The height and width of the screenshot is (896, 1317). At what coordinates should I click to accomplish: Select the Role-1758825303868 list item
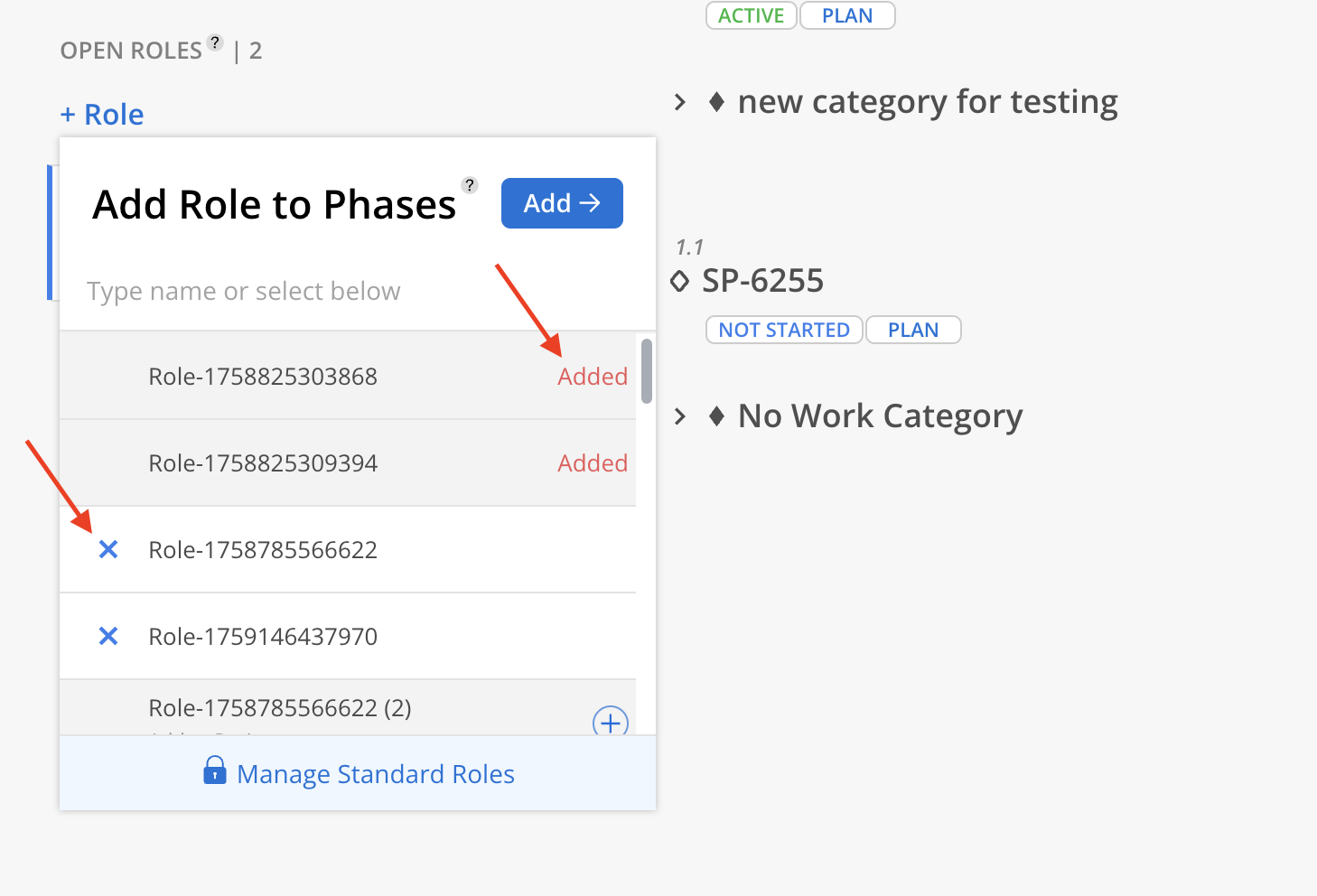[263, 376]
